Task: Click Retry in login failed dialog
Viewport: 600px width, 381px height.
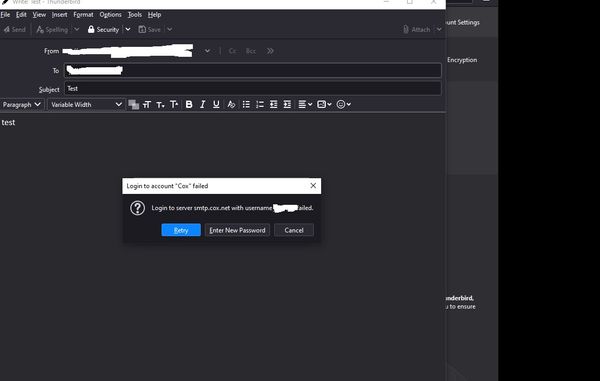Action: point(181,230)
